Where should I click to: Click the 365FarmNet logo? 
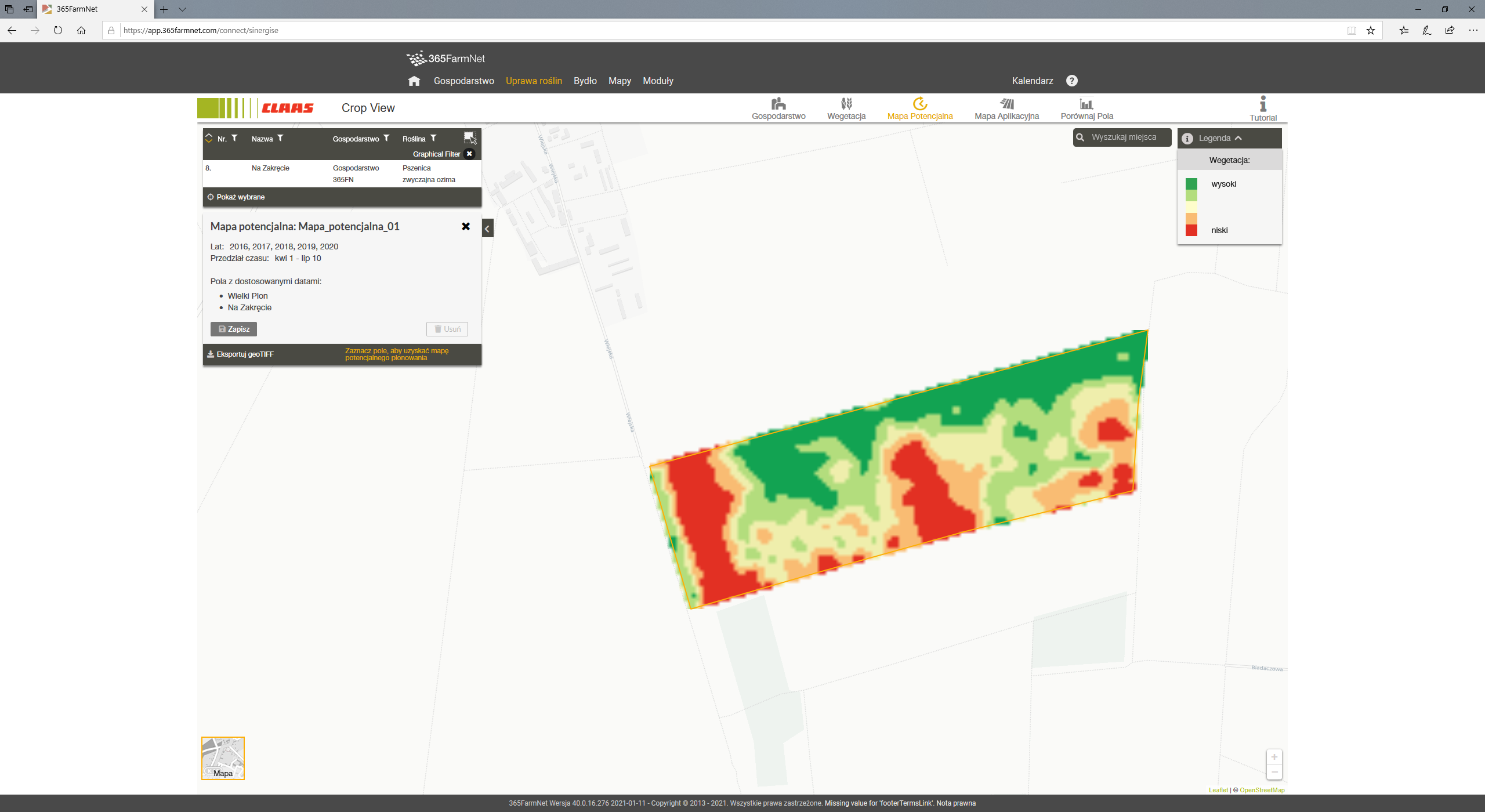[445, 59]
